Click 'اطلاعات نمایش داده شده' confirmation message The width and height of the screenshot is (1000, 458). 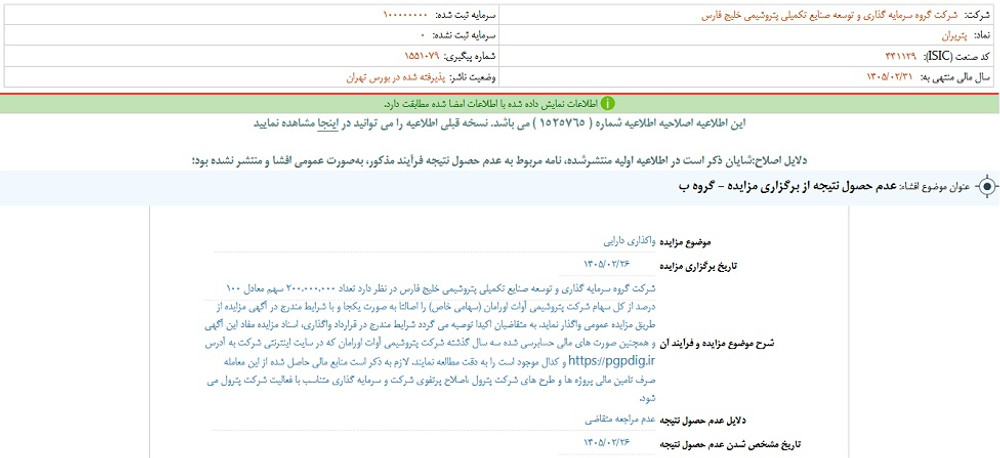click(491, 103)
